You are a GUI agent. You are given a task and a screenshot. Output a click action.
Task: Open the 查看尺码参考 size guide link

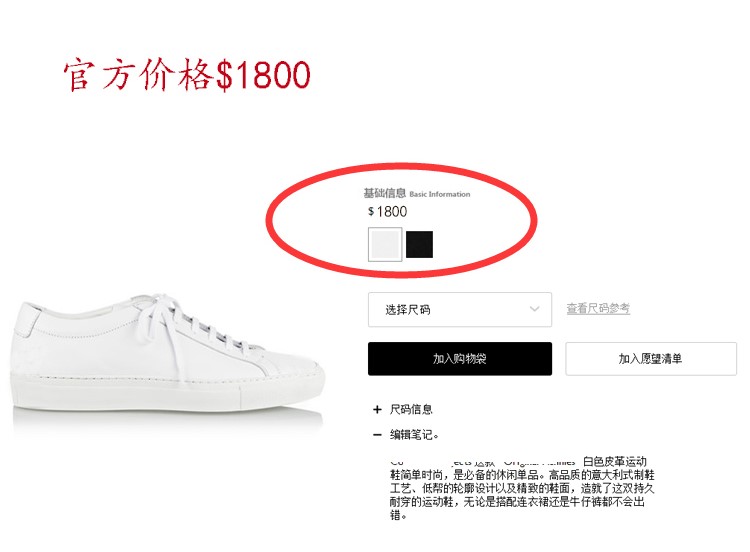tap(598, 309)
